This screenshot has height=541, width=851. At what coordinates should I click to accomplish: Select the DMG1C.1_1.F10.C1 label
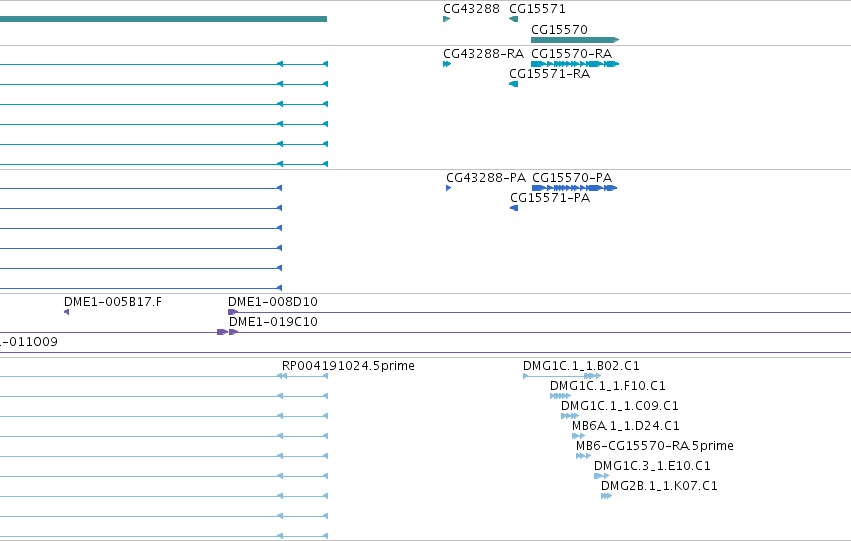tap(607, 386)
